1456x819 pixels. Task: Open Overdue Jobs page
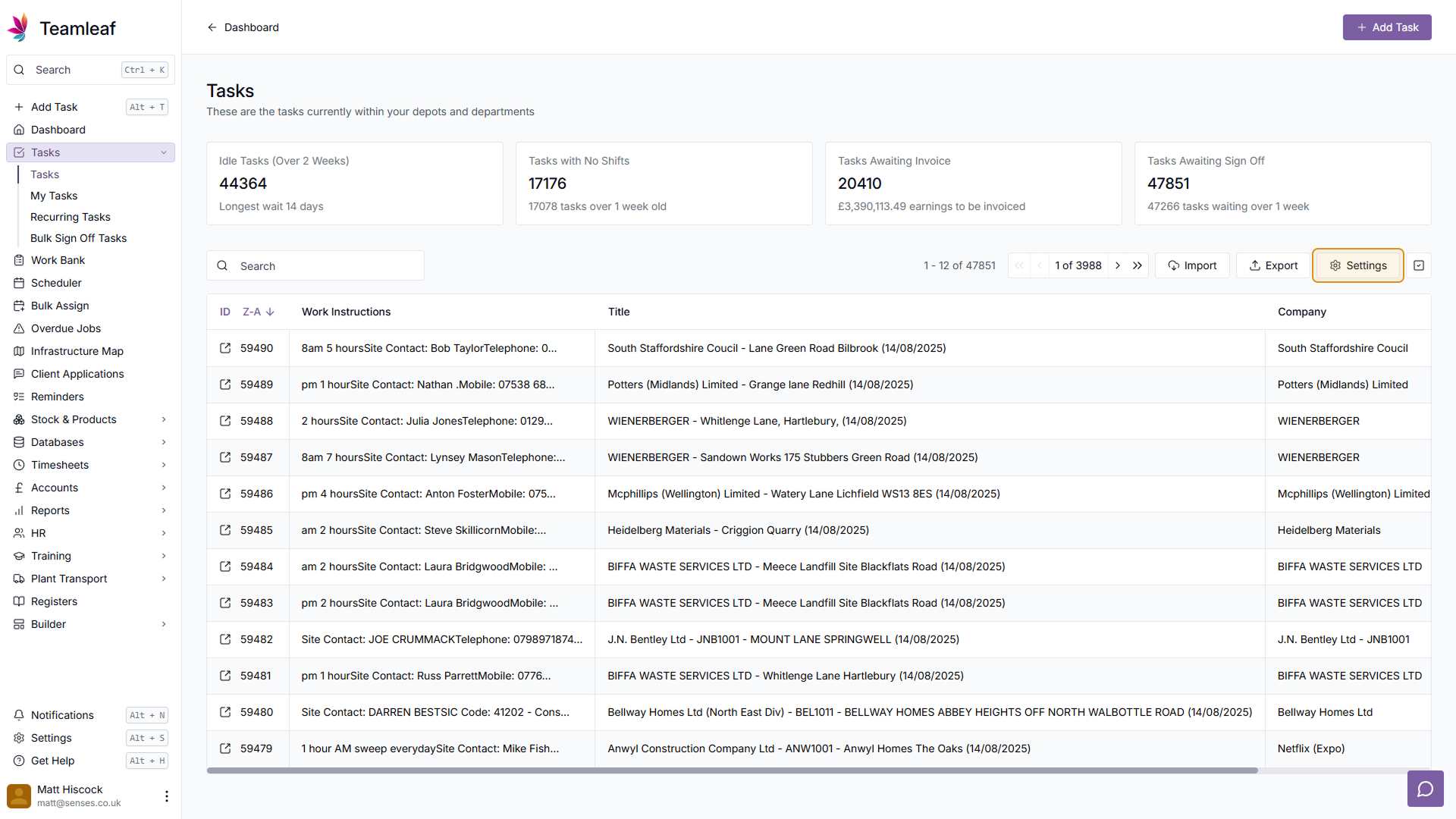click(x=90, y=328)
